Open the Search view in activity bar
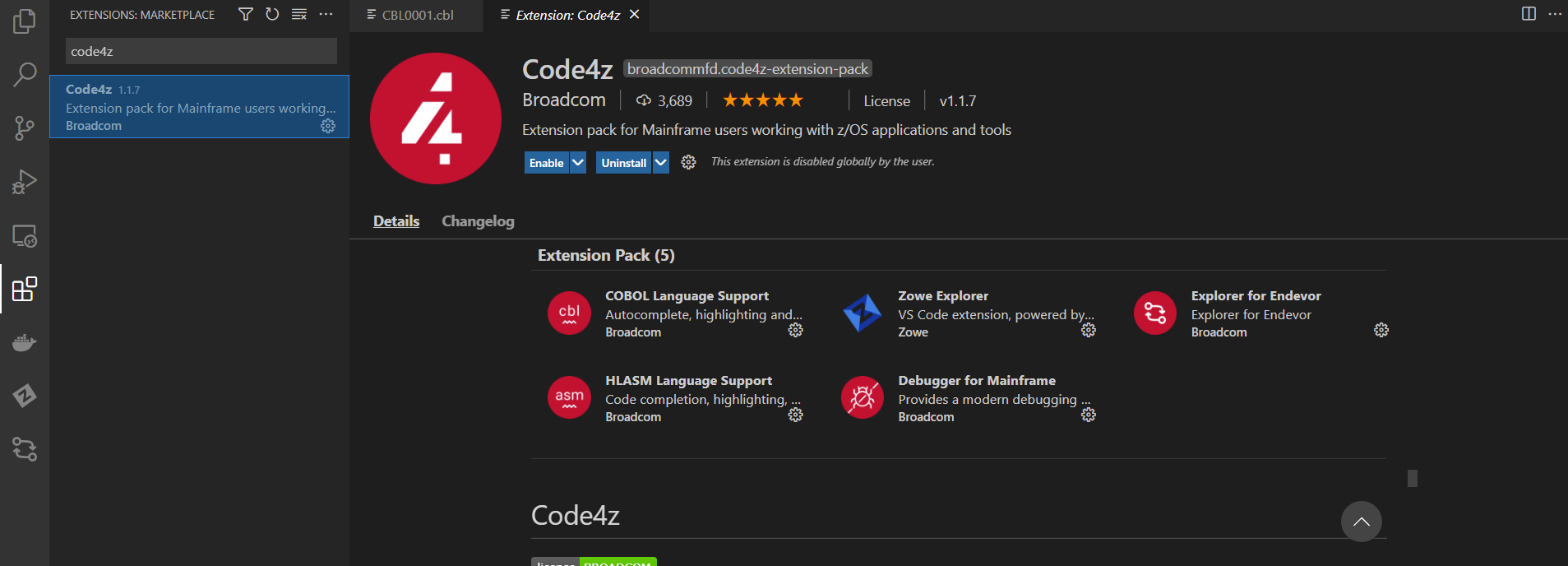This screenshot has height=566, width=1568. point(25,74)
